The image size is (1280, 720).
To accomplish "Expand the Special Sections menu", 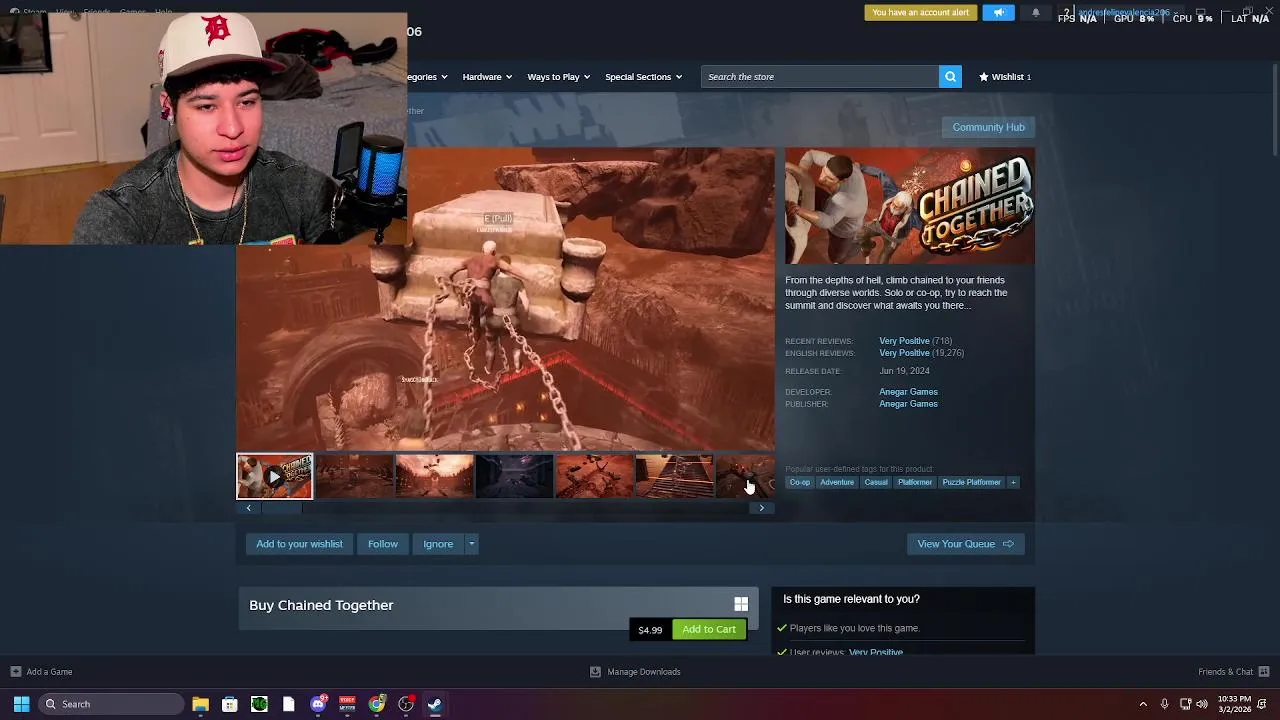I will pyautogui.click(x=643, y=77).
